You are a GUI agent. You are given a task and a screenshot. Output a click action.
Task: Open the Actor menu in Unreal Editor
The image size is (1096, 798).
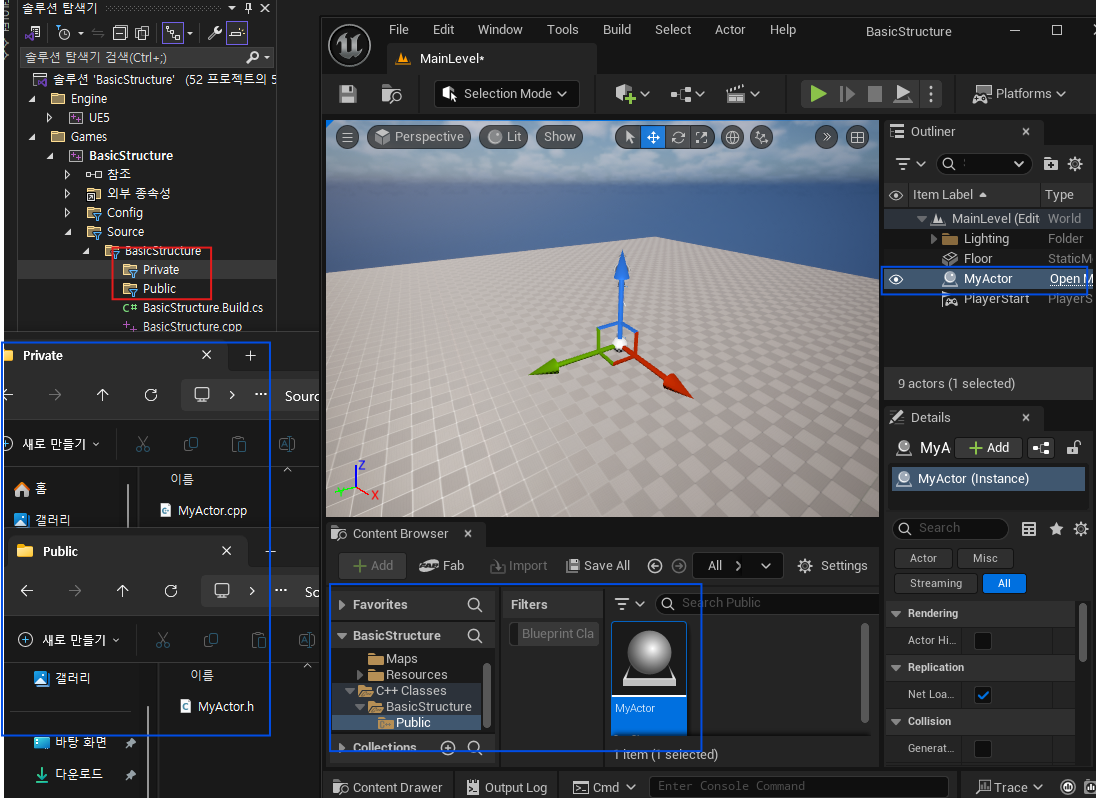click(730, 29)
